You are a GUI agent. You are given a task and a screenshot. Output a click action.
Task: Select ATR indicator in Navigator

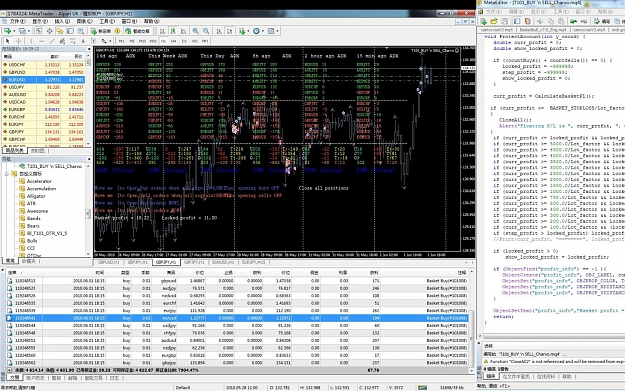click(x=31, y=204)
